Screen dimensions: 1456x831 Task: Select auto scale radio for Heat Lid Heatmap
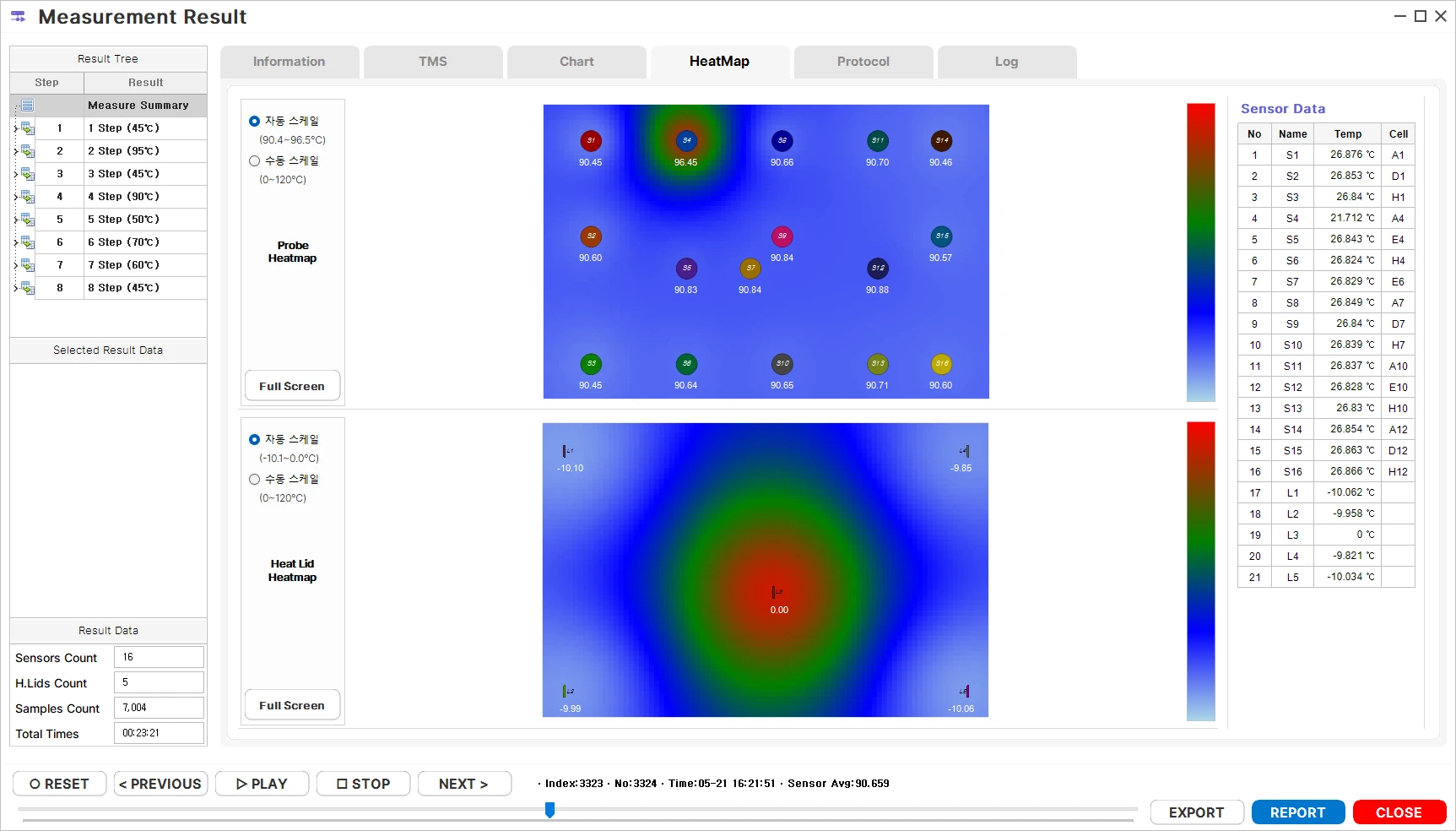pyautogui.click(x=254, y=439)
